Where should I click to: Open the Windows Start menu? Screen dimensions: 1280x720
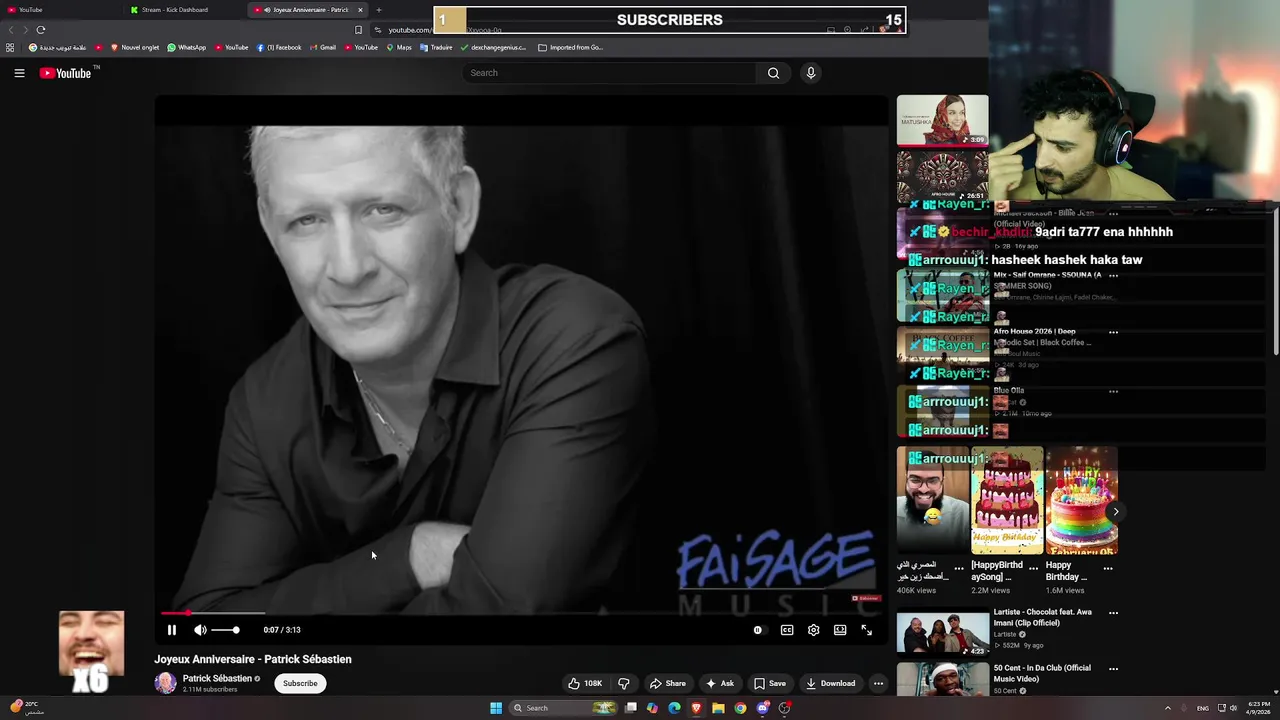pyautogui.click(x=496, y=708)
